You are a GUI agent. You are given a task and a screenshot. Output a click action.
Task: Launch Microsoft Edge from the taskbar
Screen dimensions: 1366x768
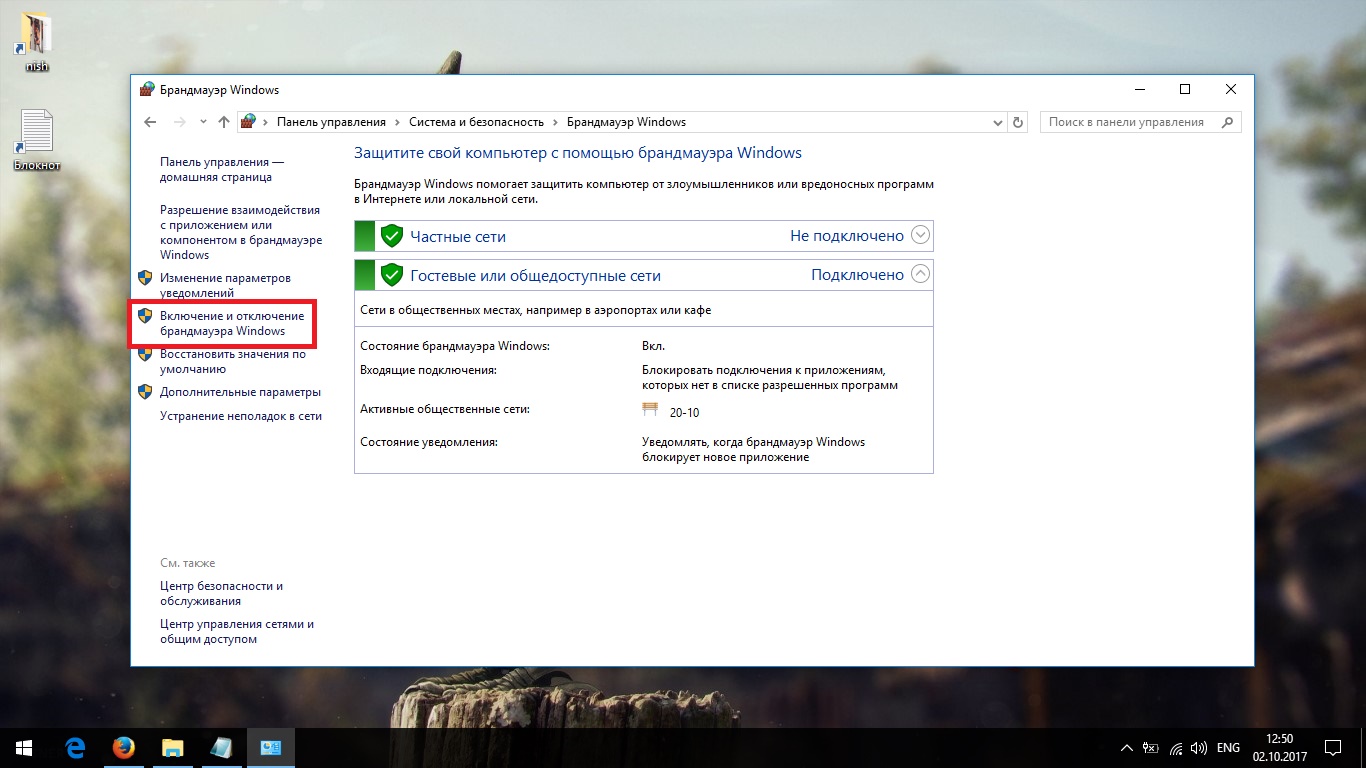point(74,747)
